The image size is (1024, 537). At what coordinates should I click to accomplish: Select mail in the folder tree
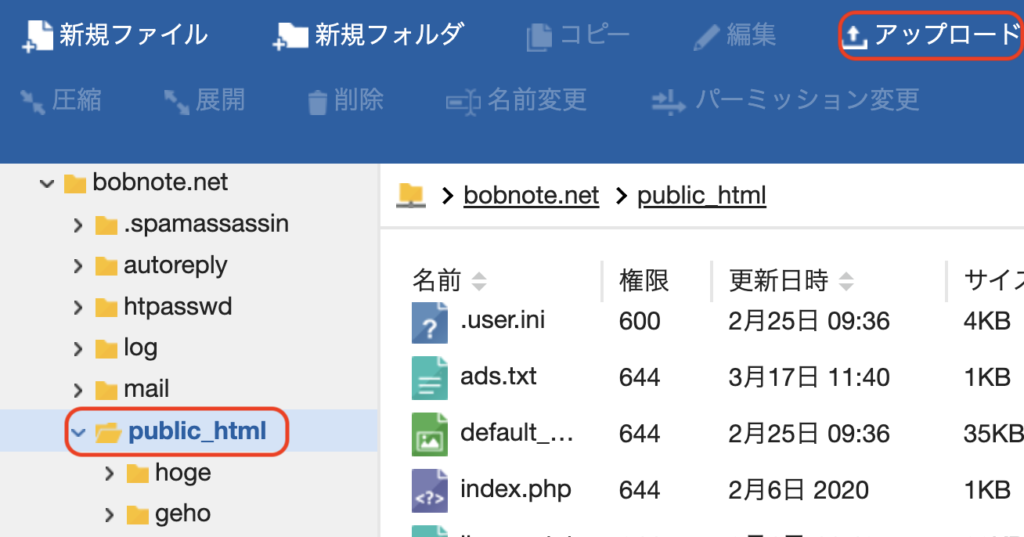[146, 389]
